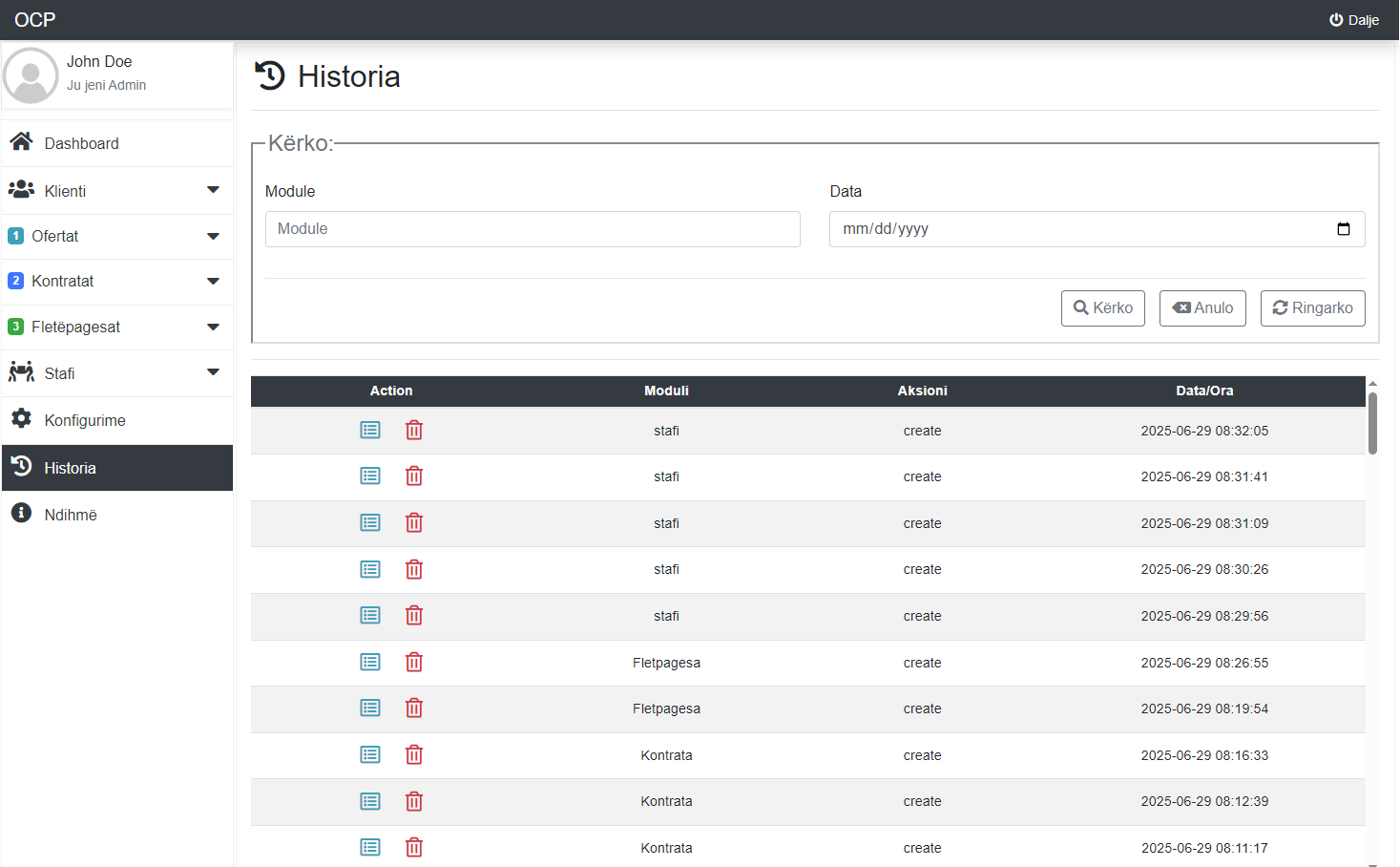
Task: Click the Data/Ora column header
Action: point(1204,391)
